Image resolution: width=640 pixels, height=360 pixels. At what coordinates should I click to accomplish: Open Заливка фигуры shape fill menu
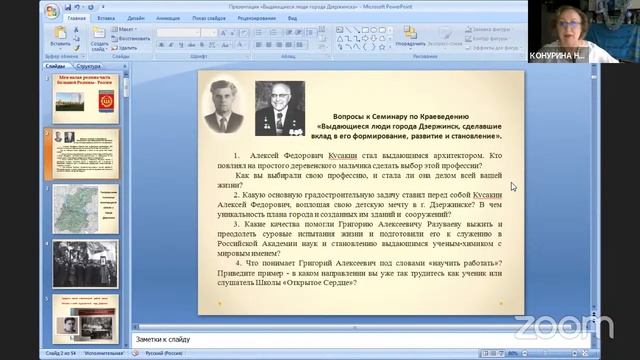488,29
